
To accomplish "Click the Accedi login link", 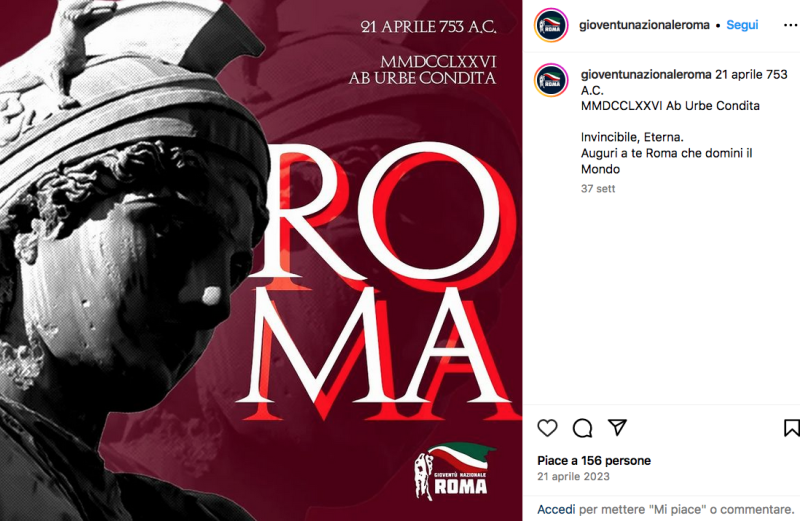I will pyautogui.click(x=556, y=509).
